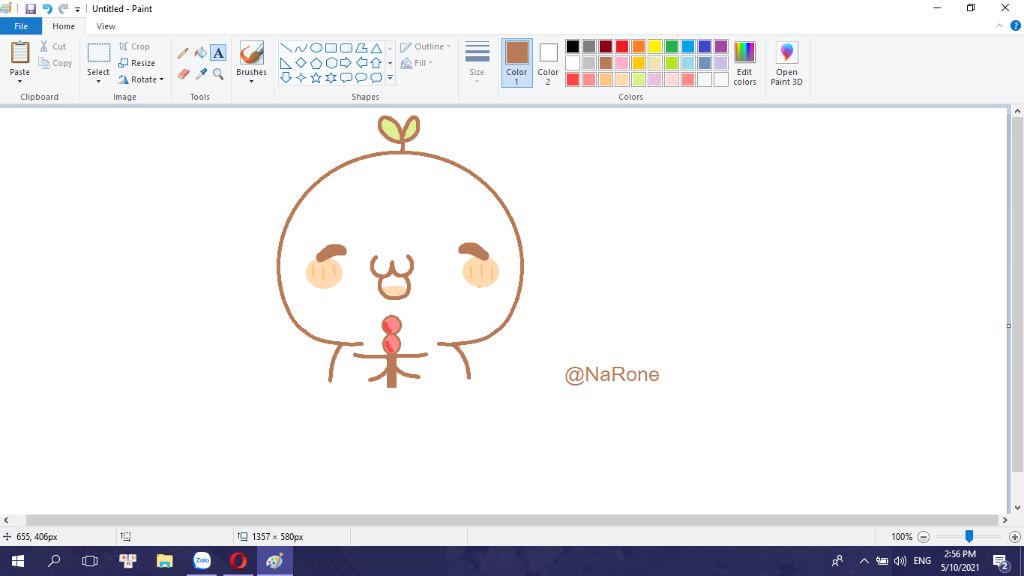The image size is (1024, 576).
Task: Select the Text tool
Action: click(218, 53)
